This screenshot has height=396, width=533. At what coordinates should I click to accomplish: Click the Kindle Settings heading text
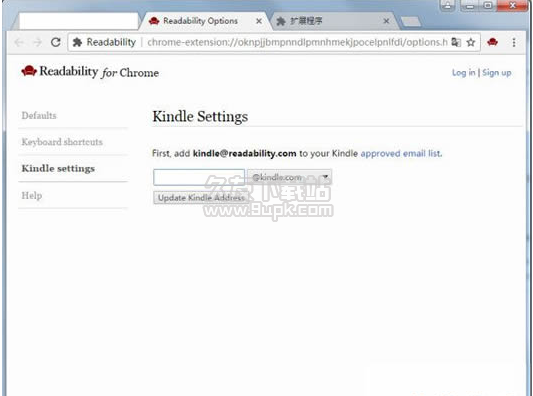(x=200, y=117)
